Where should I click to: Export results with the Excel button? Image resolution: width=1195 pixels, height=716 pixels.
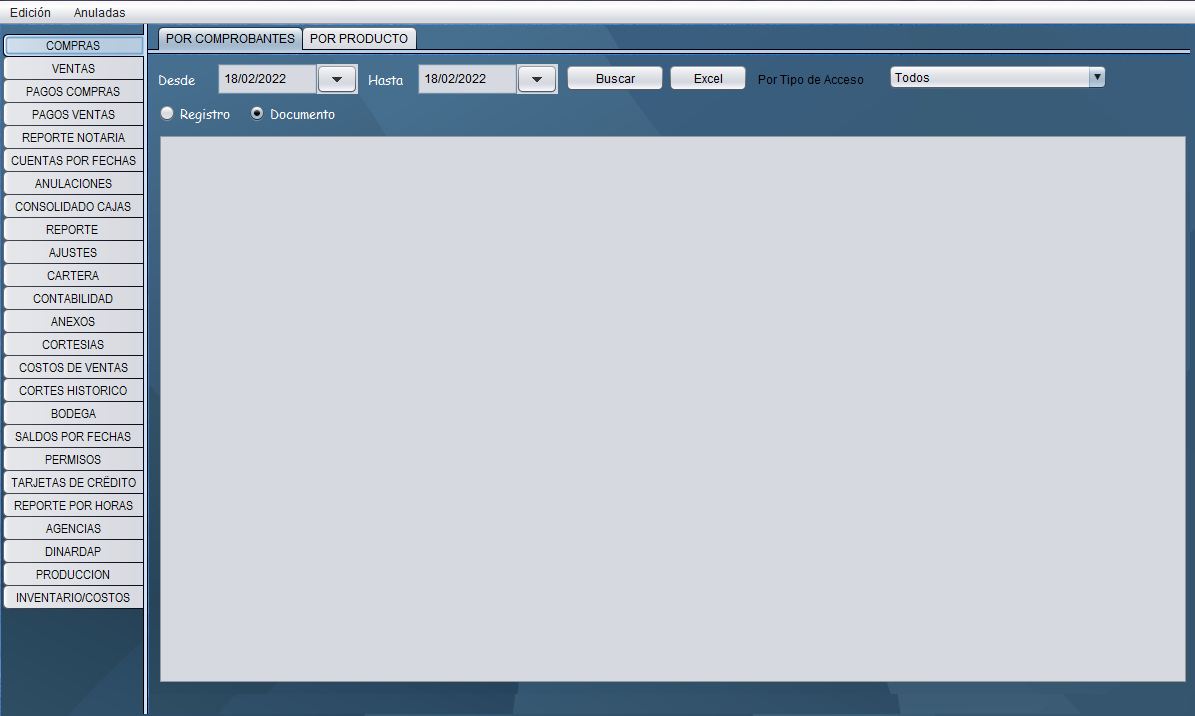point(708,78)
